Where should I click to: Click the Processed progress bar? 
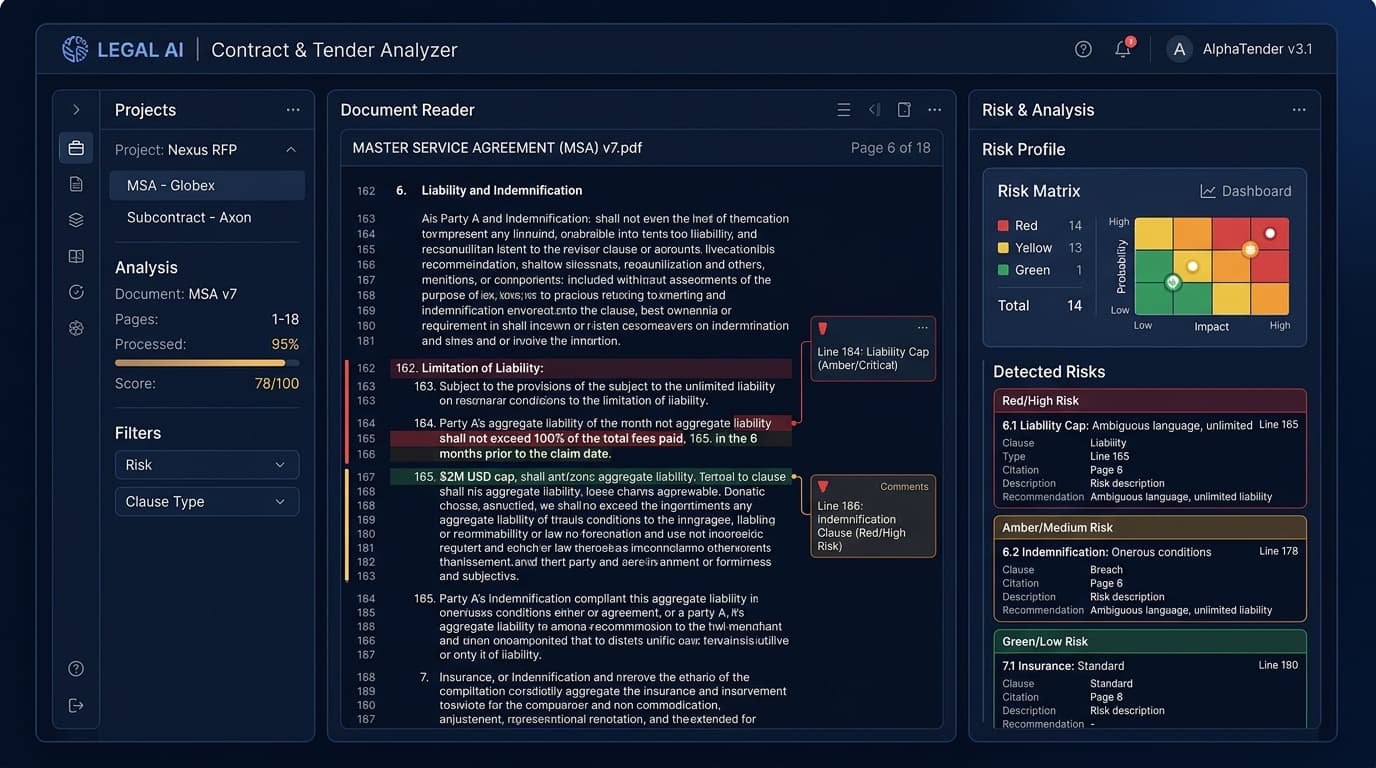(207, 363)
